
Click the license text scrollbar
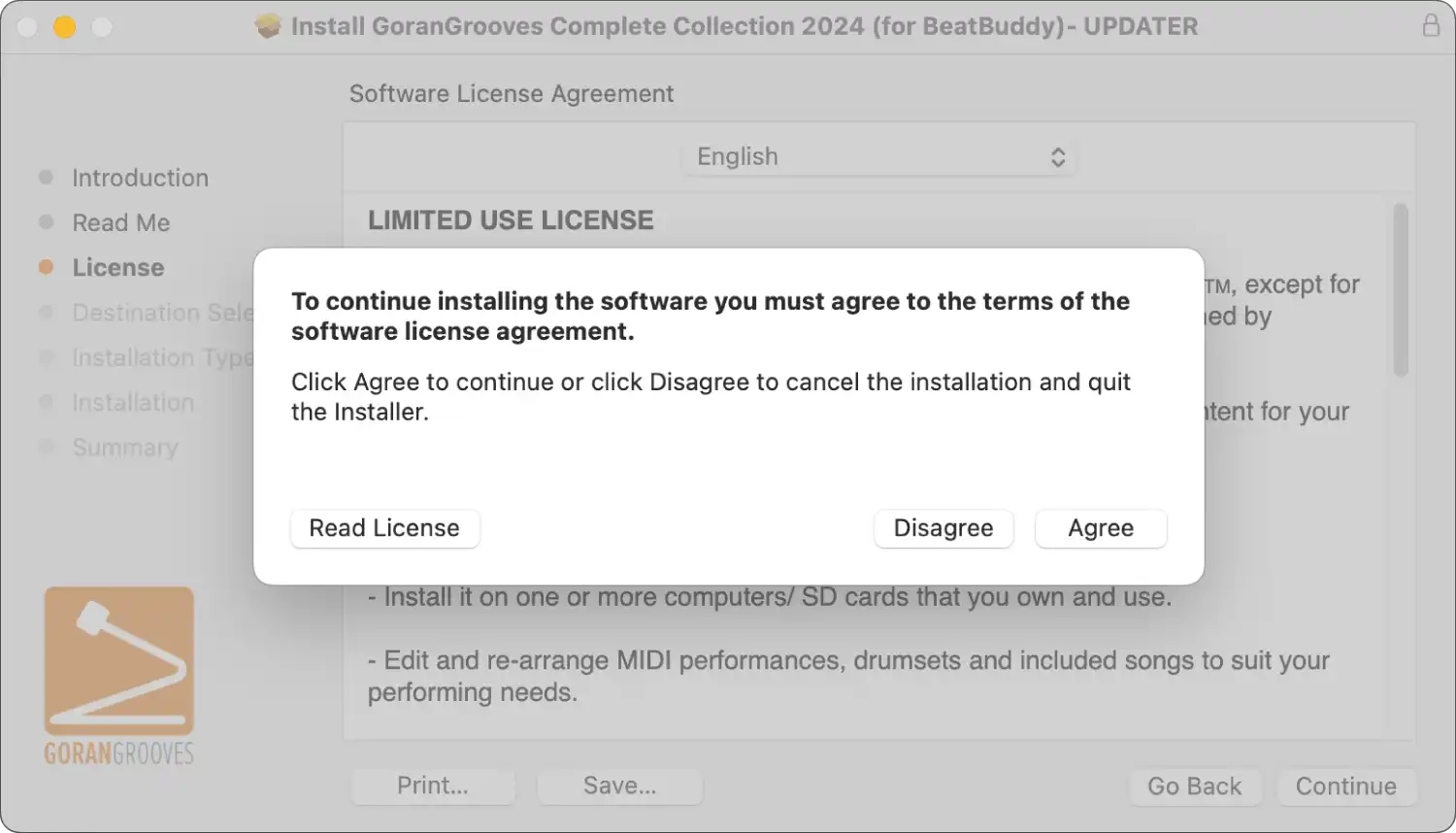(1400, 289)
